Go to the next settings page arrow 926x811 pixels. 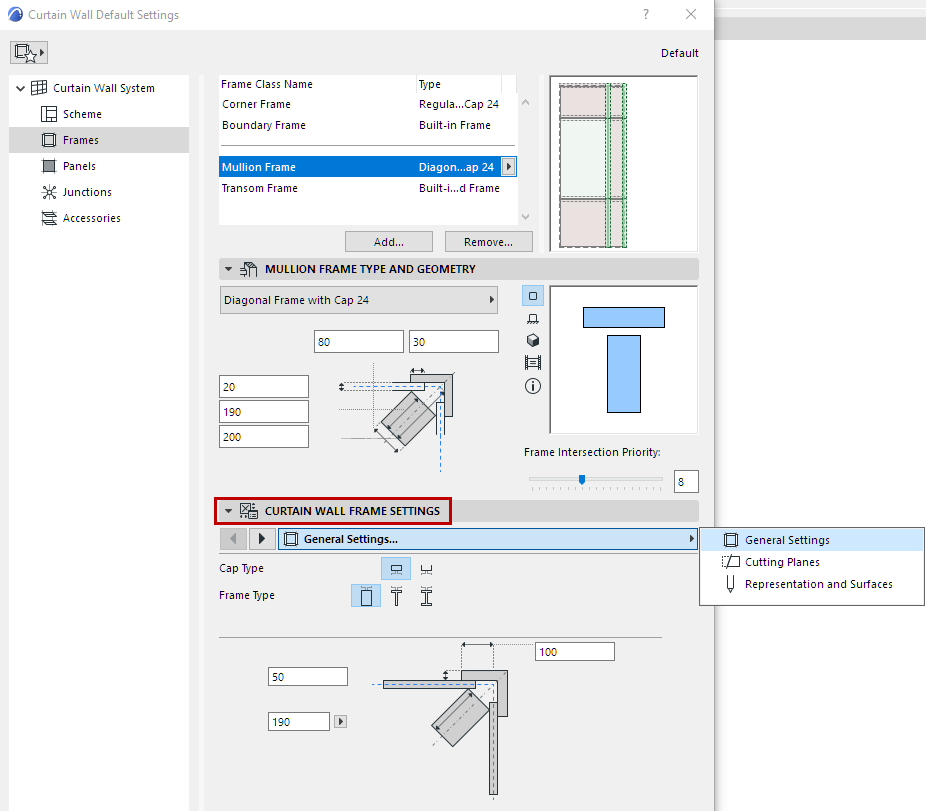(262, 539)
